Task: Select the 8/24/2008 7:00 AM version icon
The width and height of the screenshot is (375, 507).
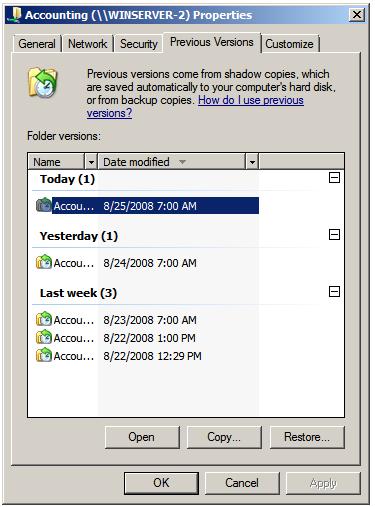Action: tap(44, 262)
